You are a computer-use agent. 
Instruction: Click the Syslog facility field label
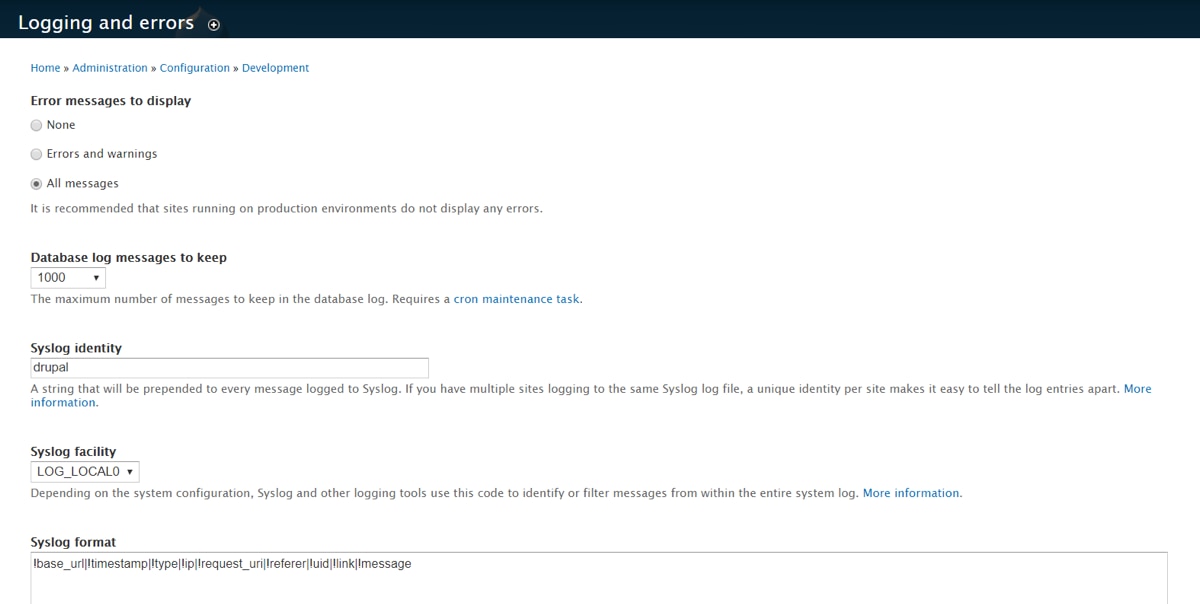click(73, 452)
